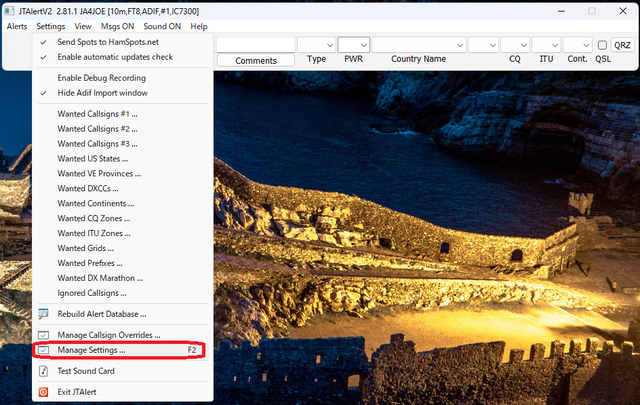Screen dimensions: 640x405
Task: Toggle Hide Adif Import window
Action: (x=122, y=93)
